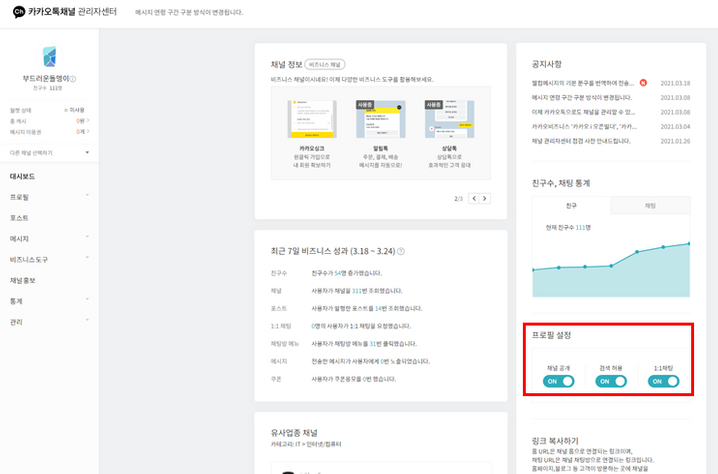Click 카테고리: IT > 인터넷/컴퓨터 text
Screen dimensions: 718x474
[x=306, y=444]
